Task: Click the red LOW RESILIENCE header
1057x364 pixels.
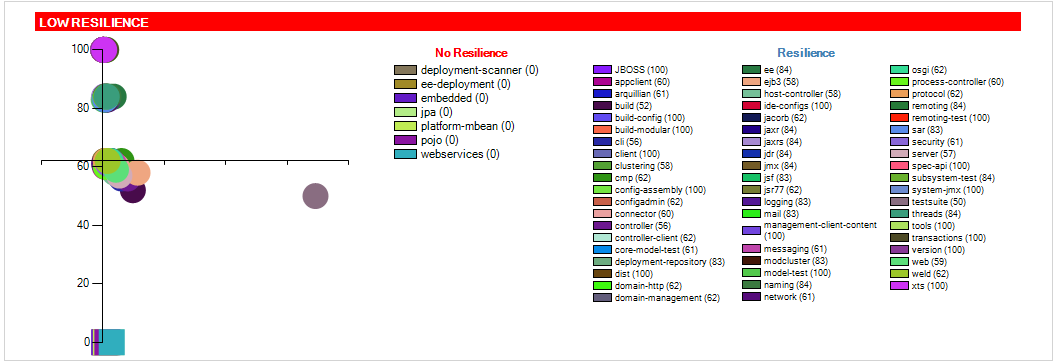Action: 528,22
